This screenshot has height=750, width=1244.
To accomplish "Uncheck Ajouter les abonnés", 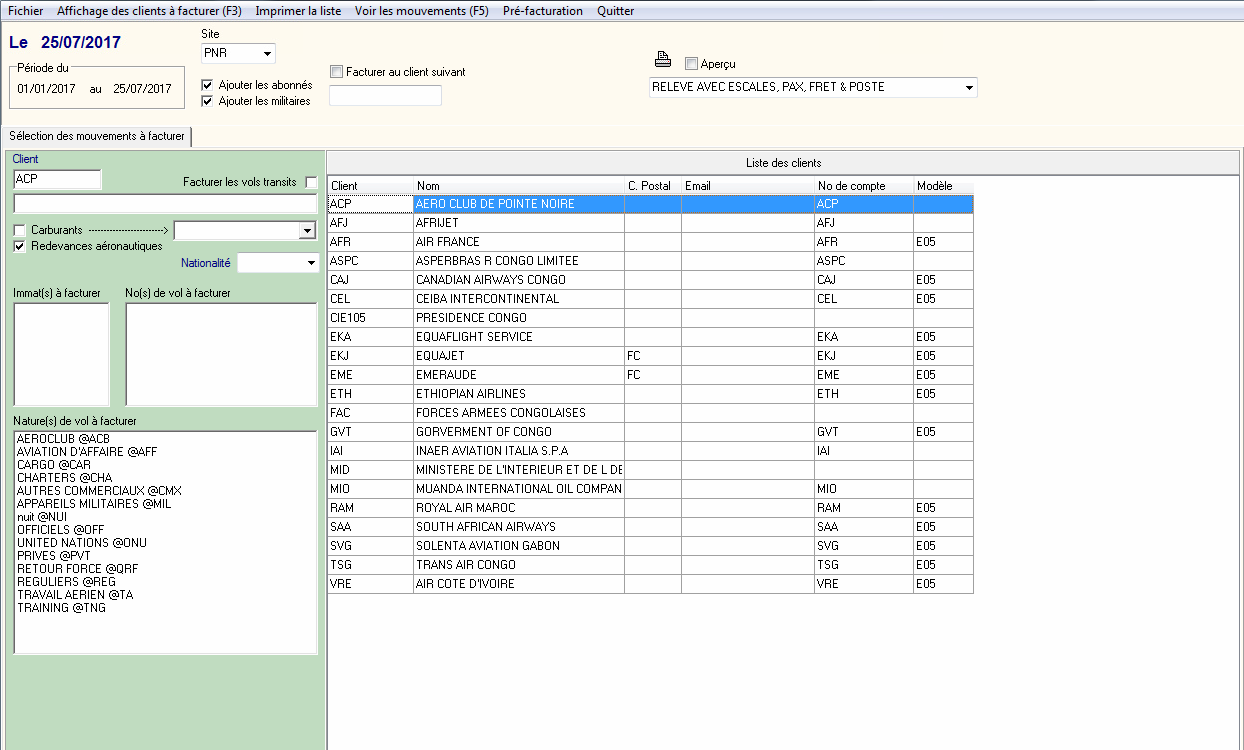I will point(208,86).
